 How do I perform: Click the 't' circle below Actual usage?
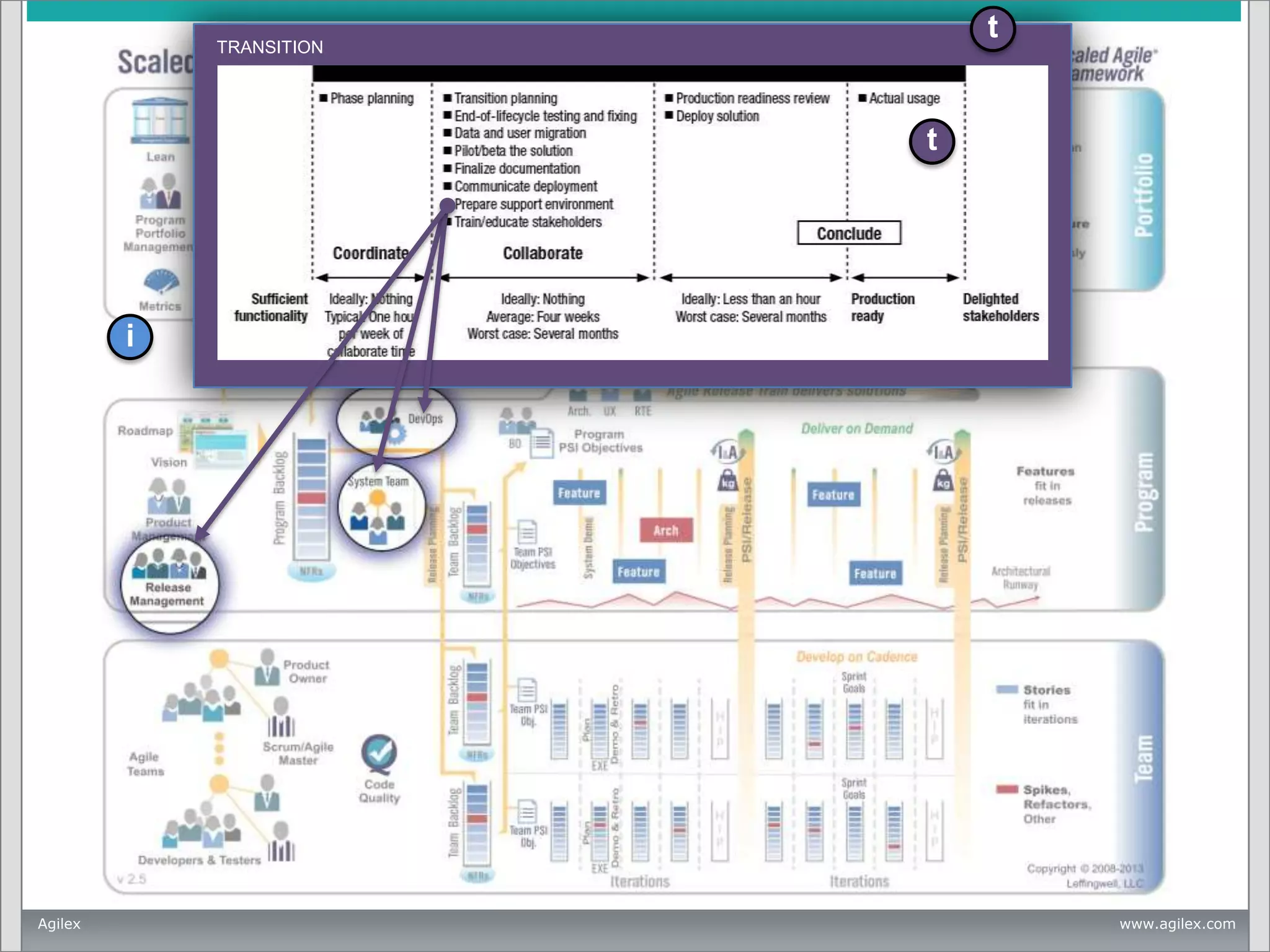coord(931,141)
